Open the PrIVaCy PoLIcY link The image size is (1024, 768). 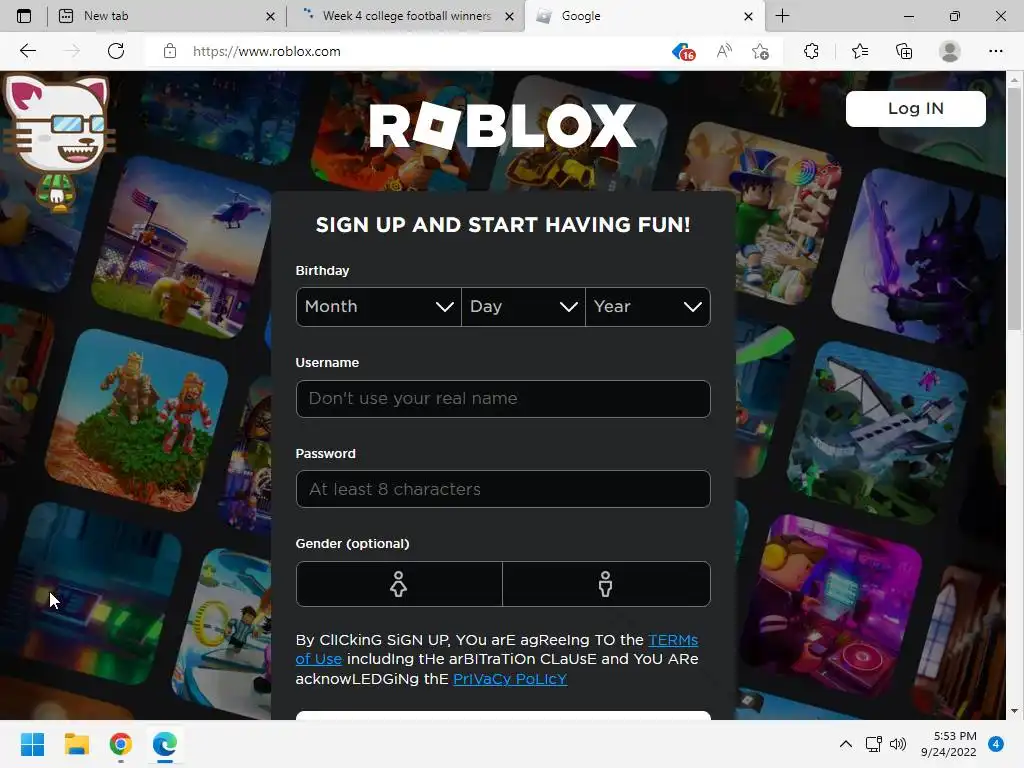tap(510, 679)
